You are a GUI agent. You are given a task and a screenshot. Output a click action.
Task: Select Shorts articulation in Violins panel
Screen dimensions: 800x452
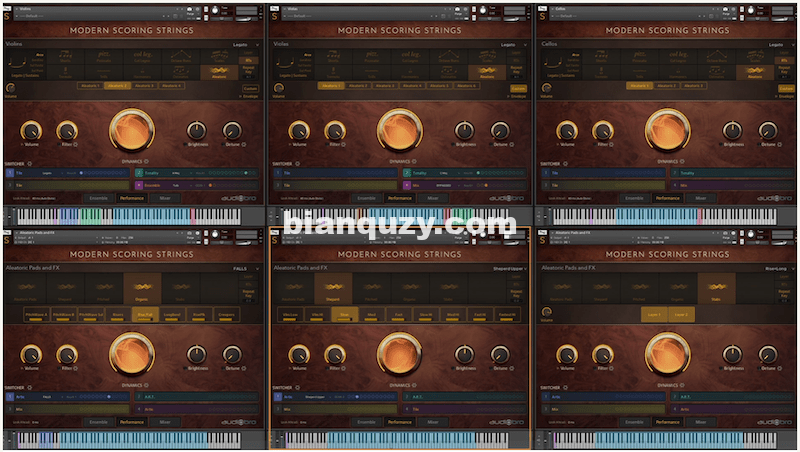click(65, 57)
